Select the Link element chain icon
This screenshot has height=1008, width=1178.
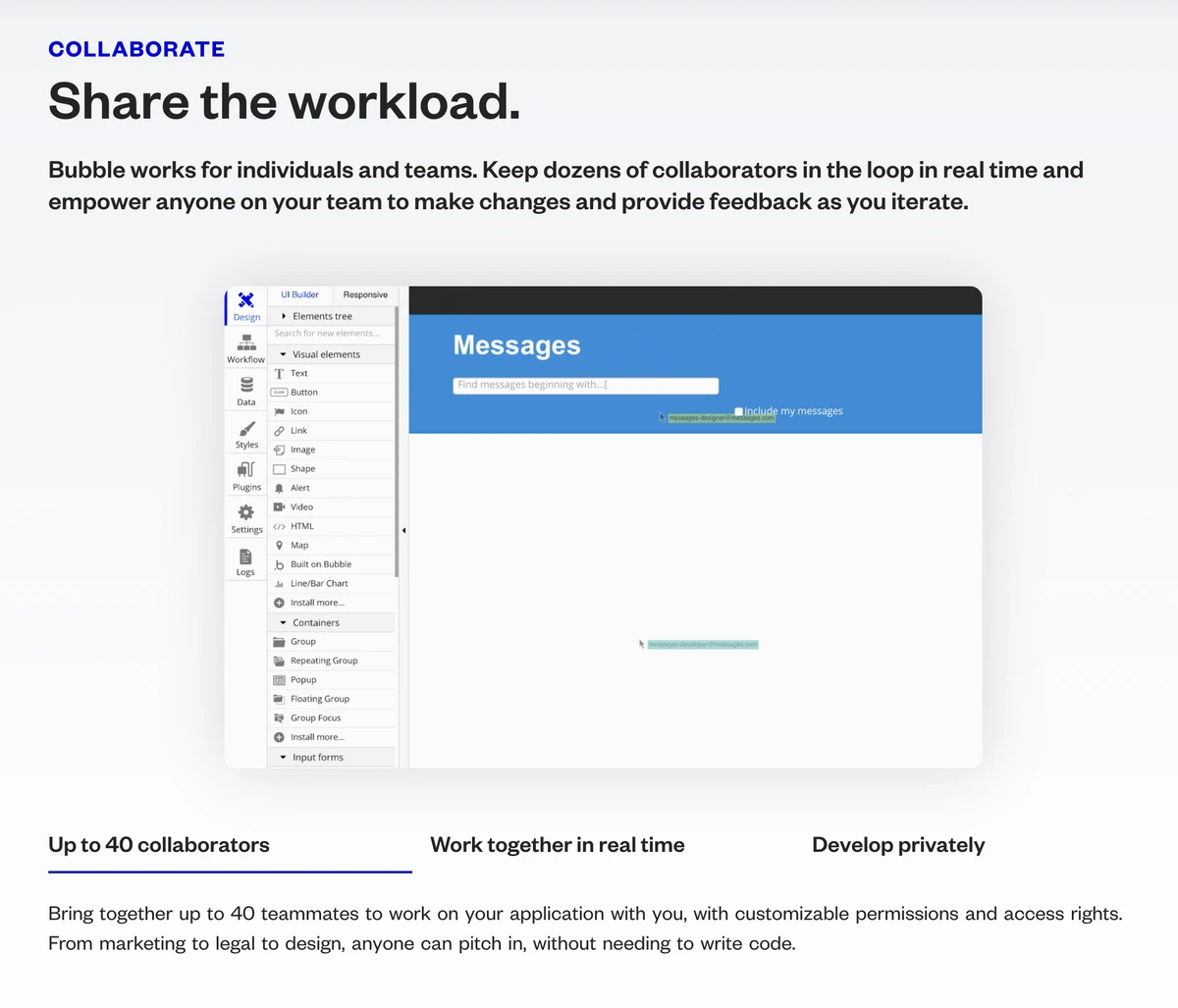click(x=279, y=431)
